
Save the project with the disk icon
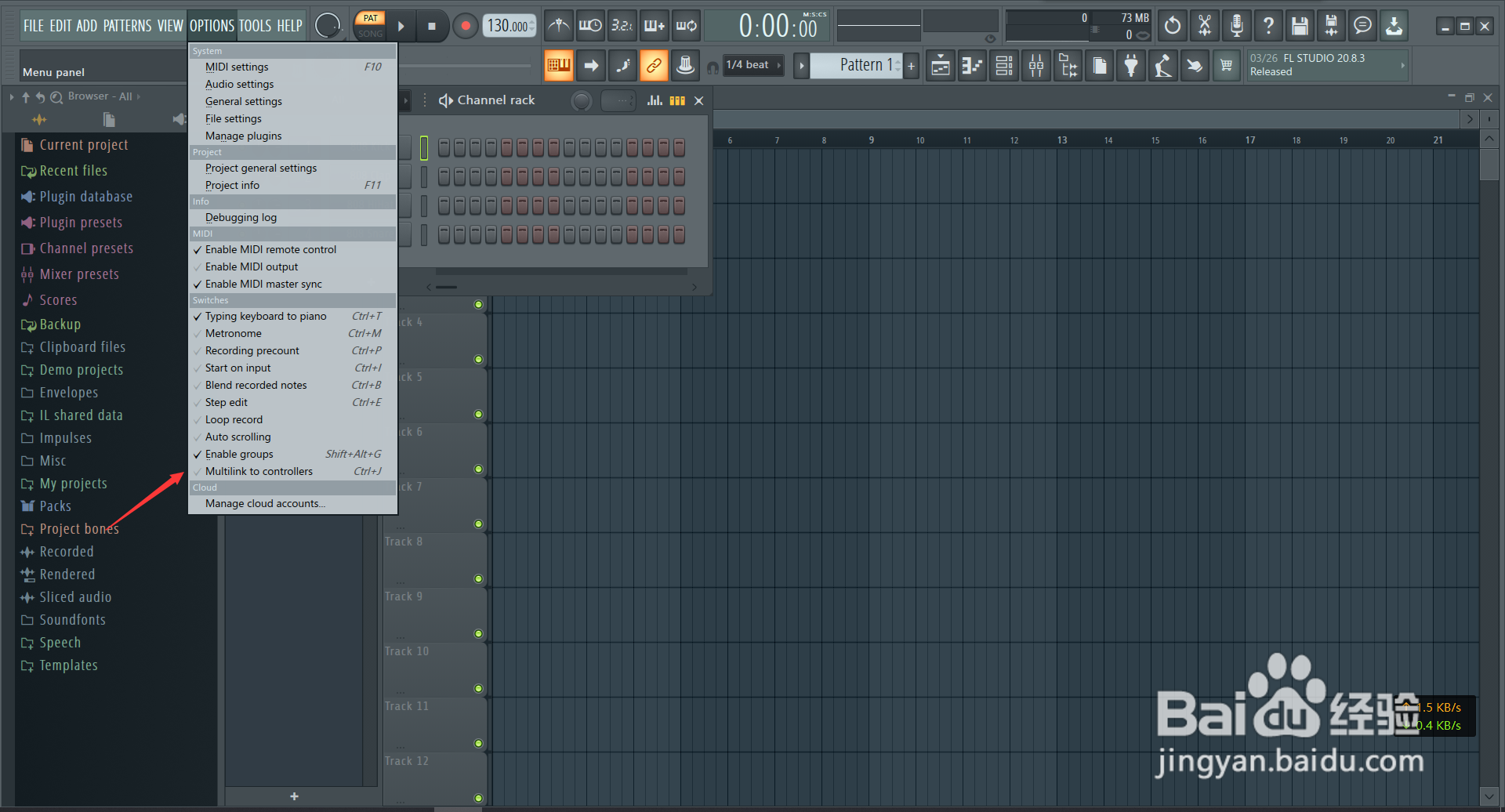pos(1300,25)
